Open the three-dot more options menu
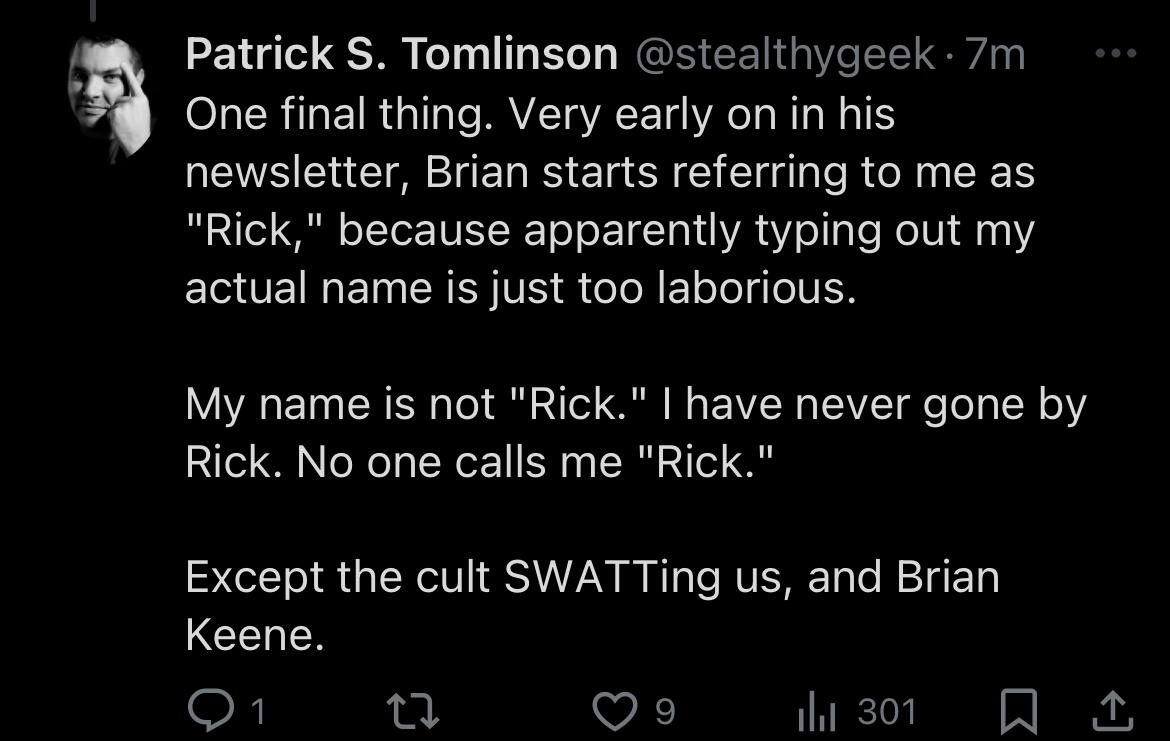The image size is (1170, 741). point(1116,53)
